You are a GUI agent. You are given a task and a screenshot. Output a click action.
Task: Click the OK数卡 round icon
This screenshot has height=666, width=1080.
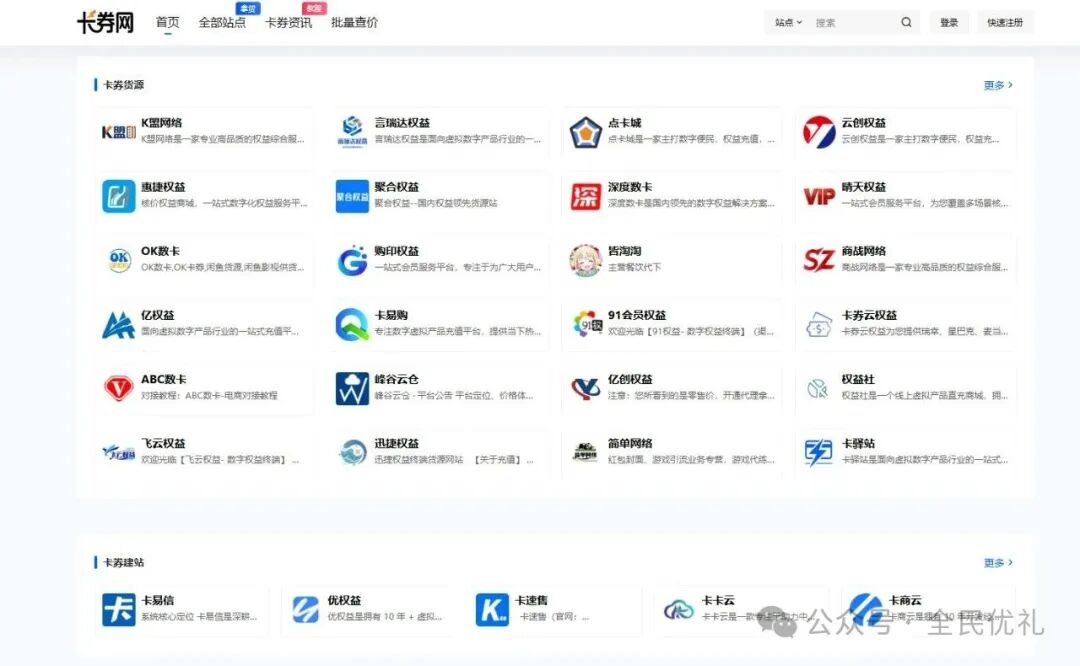(119, 260)
